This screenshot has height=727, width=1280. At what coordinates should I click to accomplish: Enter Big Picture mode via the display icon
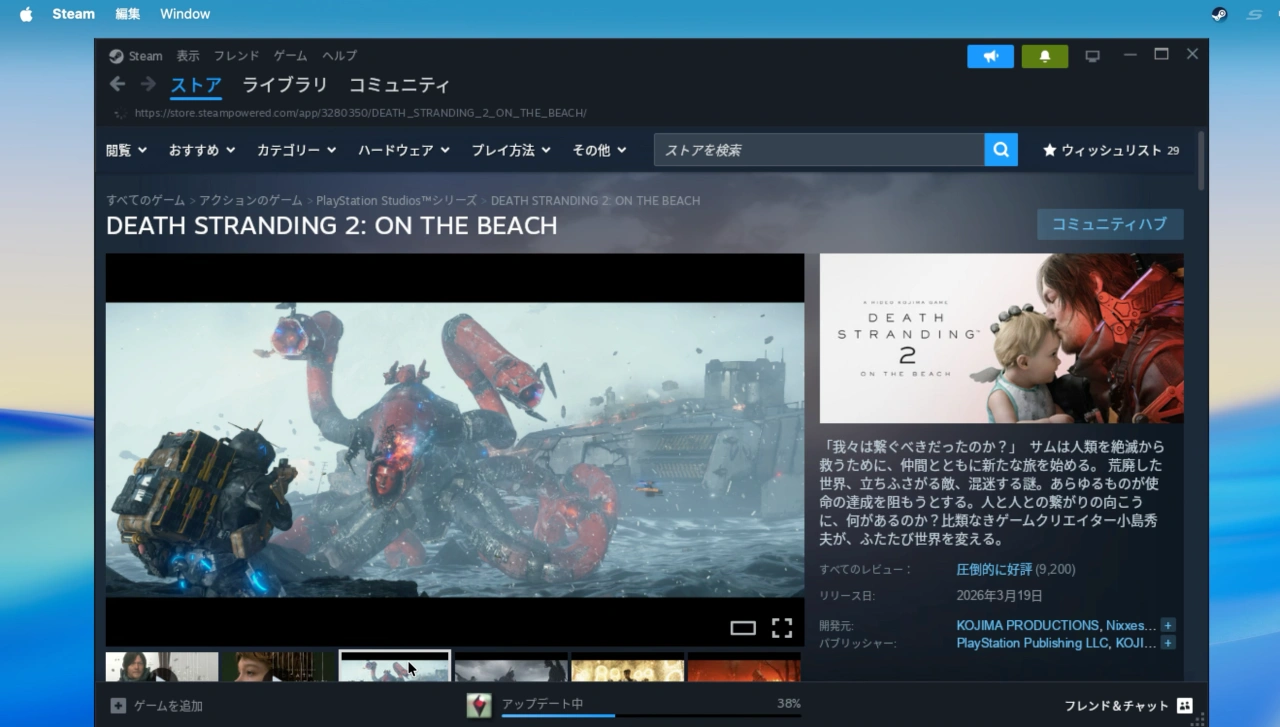1092,56
